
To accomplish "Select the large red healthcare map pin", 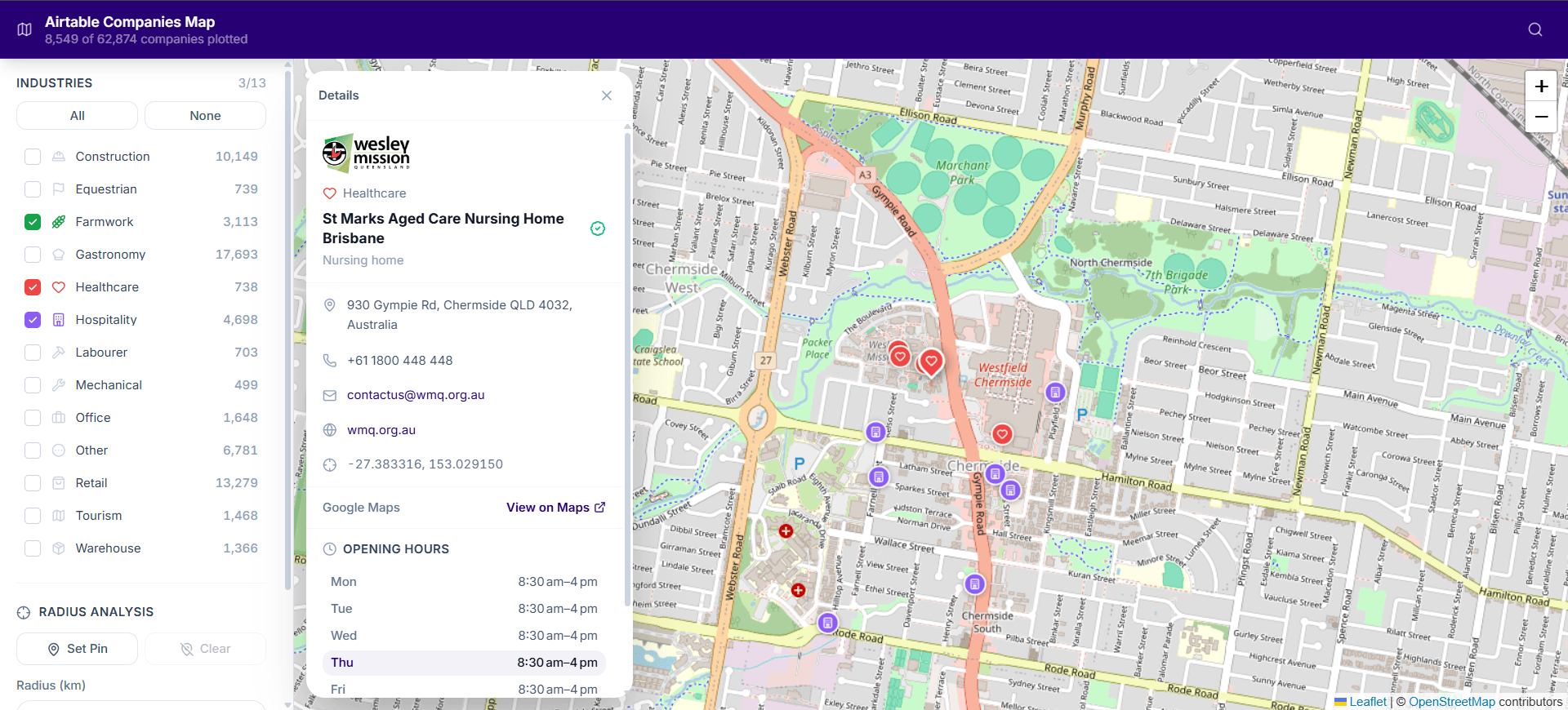I will click(x=931, y=362).
